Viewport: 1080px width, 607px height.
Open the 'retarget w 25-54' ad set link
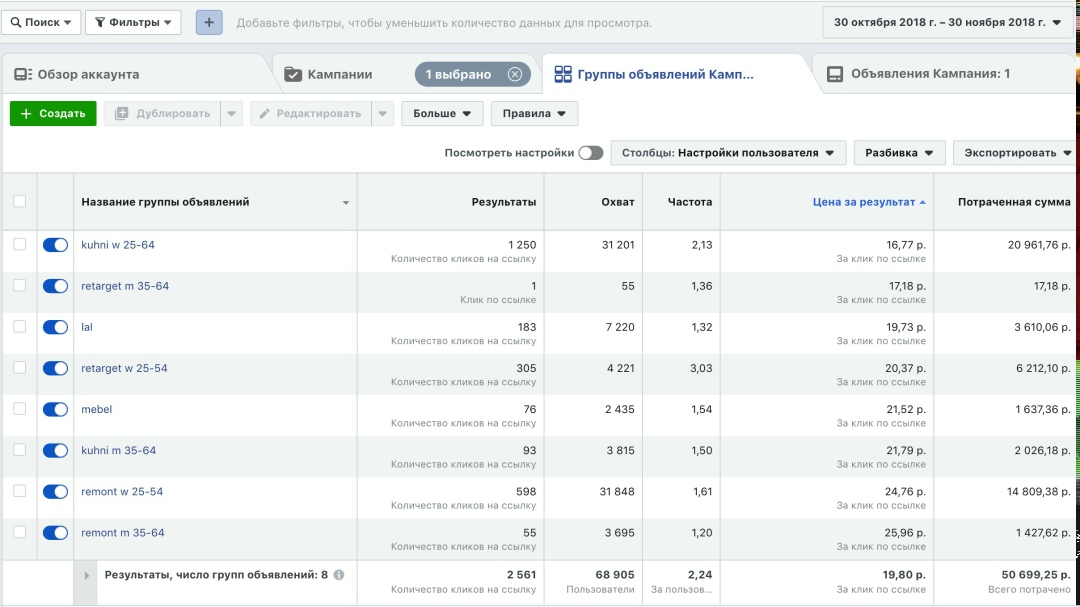click(x=124, y=368)
